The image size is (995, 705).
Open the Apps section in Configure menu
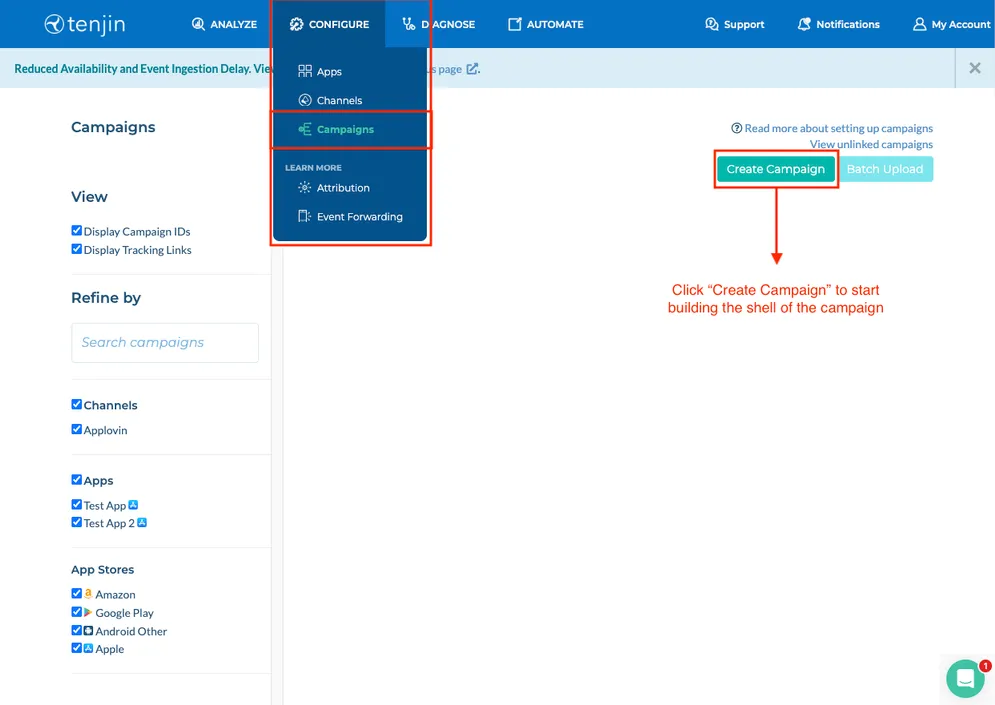click(329, 71)
